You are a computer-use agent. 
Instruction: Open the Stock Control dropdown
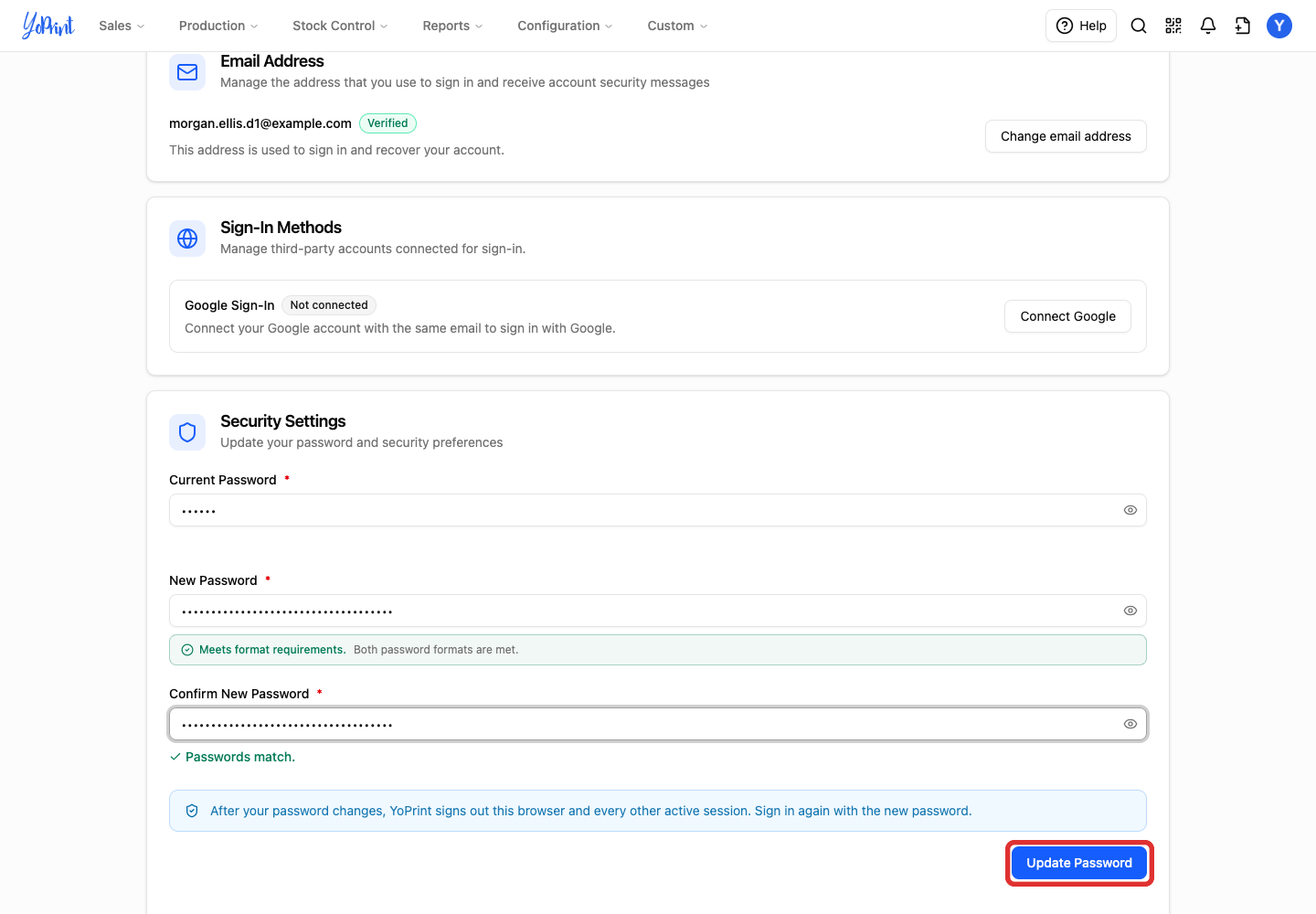point(340,26)
